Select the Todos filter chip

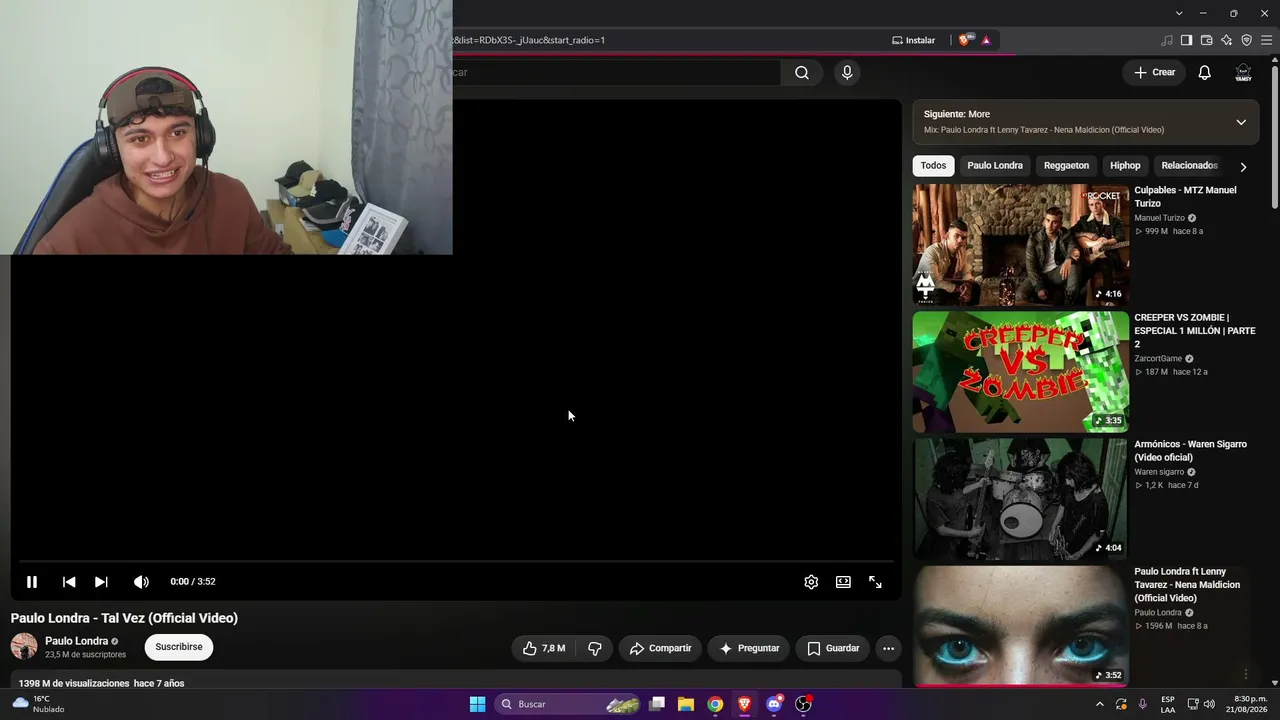pyautogui.click(x=933, y=166)
